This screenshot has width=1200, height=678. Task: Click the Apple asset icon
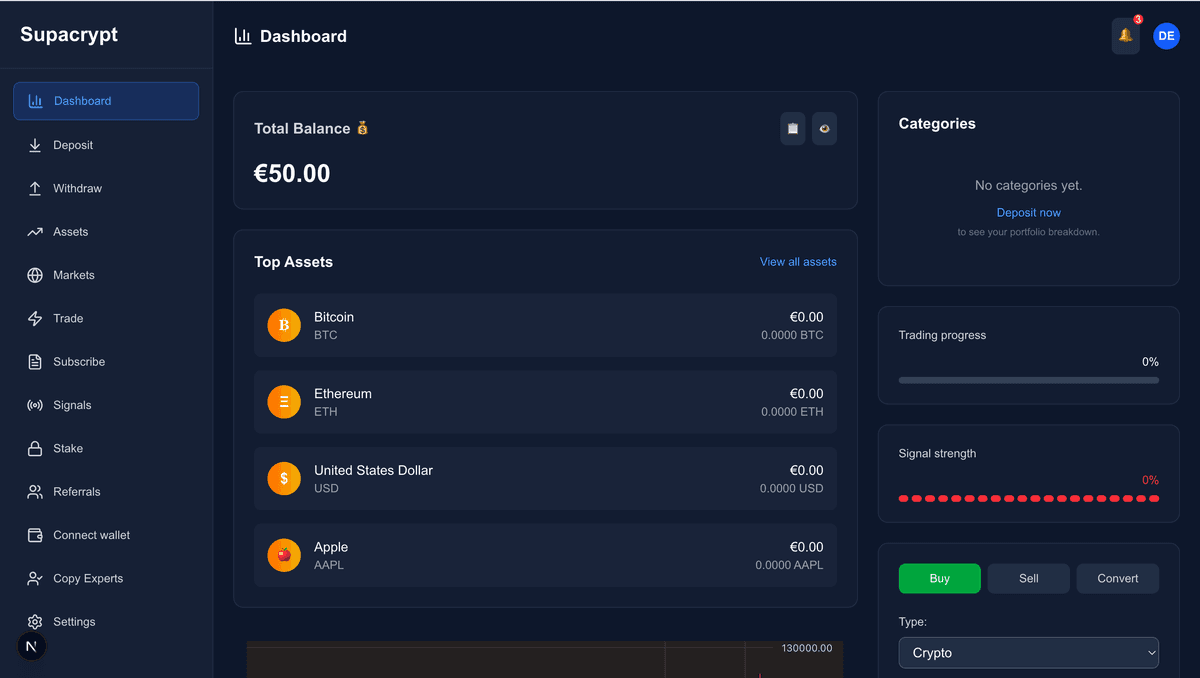click(284, 555)
